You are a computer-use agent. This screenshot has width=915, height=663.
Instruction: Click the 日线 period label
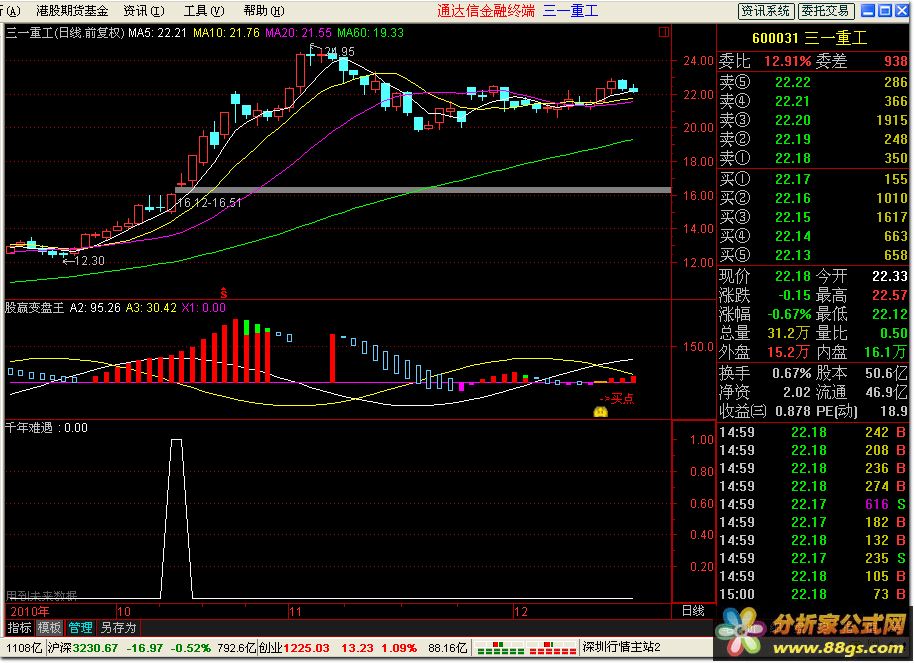[x=693, y=611]
